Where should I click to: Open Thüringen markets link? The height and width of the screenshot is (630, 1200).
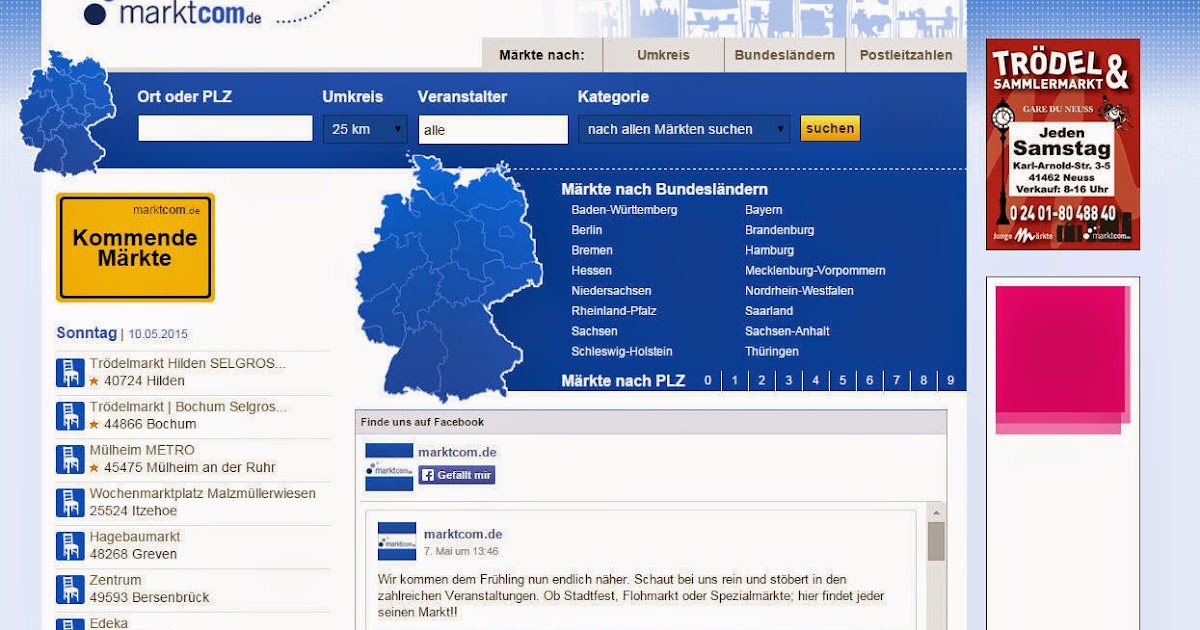[772, 351]
